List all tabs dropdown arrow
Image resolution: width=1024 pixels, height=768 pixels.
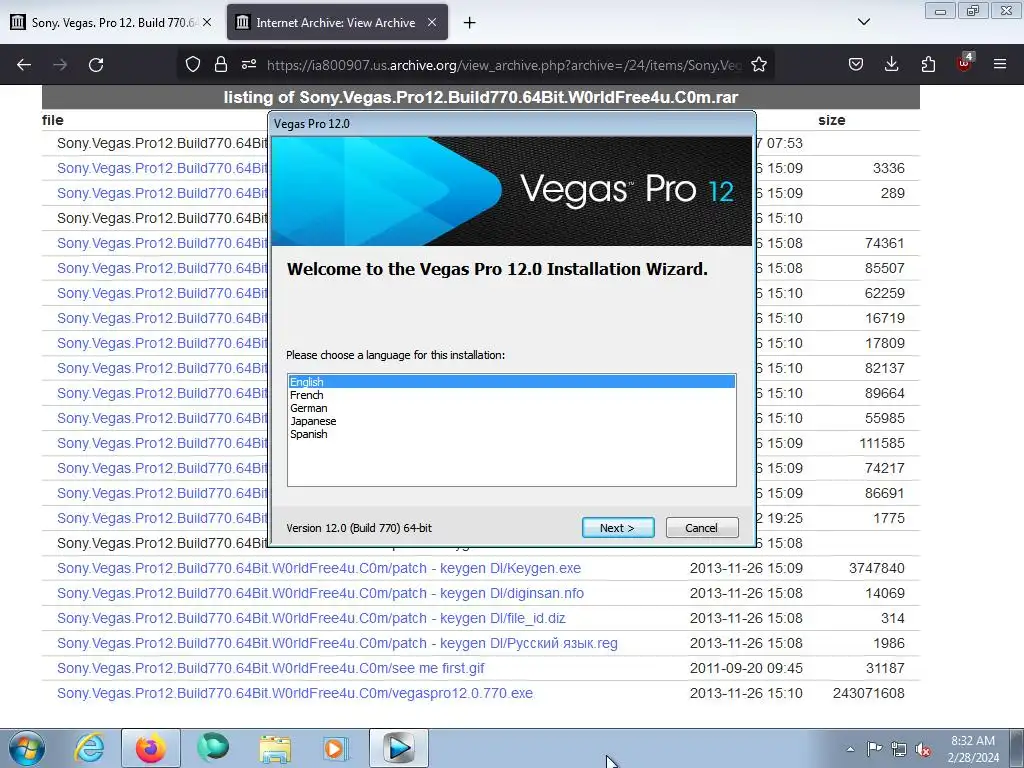click(863, 22)
